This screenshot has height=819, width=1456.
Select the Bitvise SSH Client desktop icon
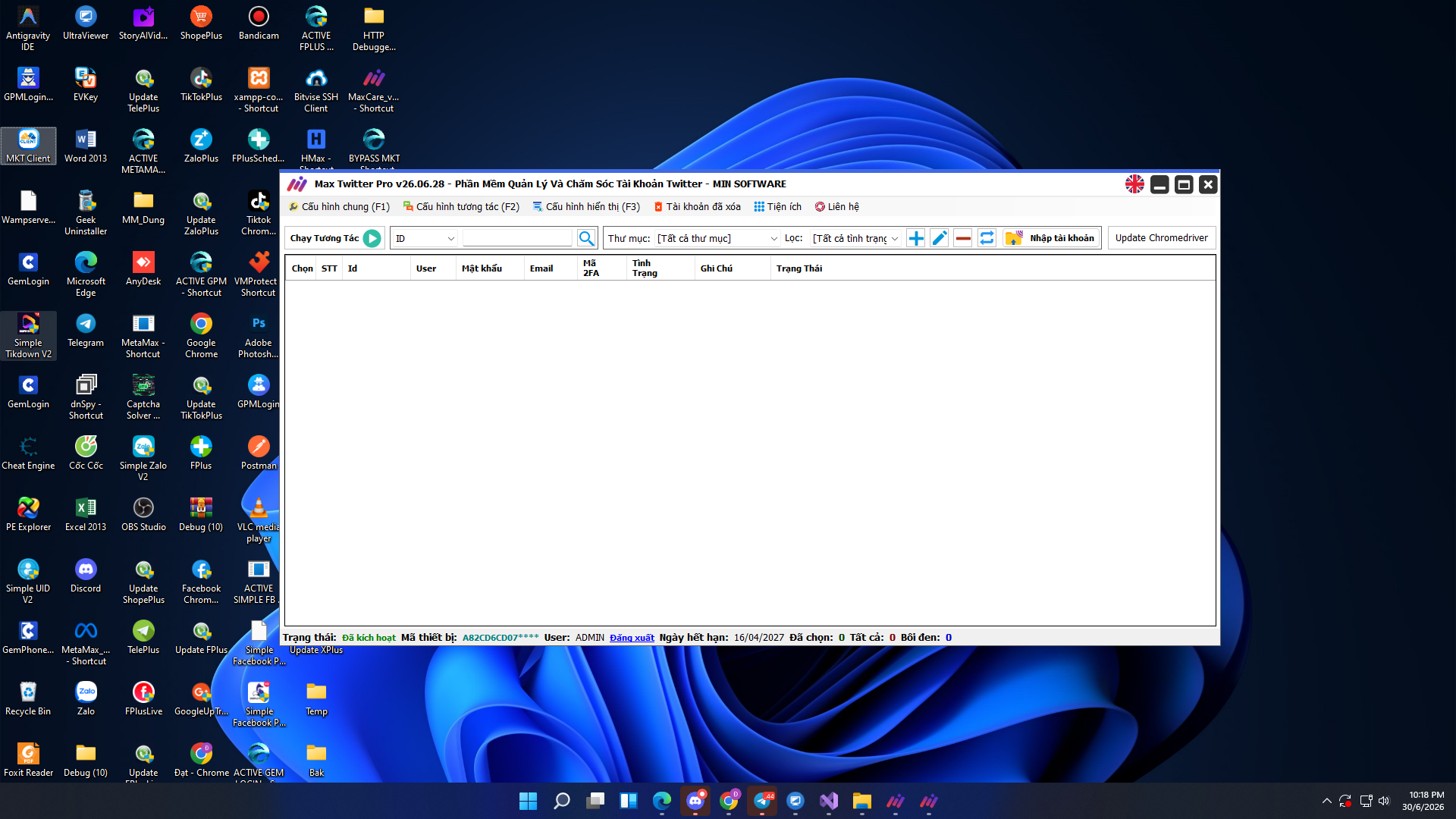(x=316, y=89)
